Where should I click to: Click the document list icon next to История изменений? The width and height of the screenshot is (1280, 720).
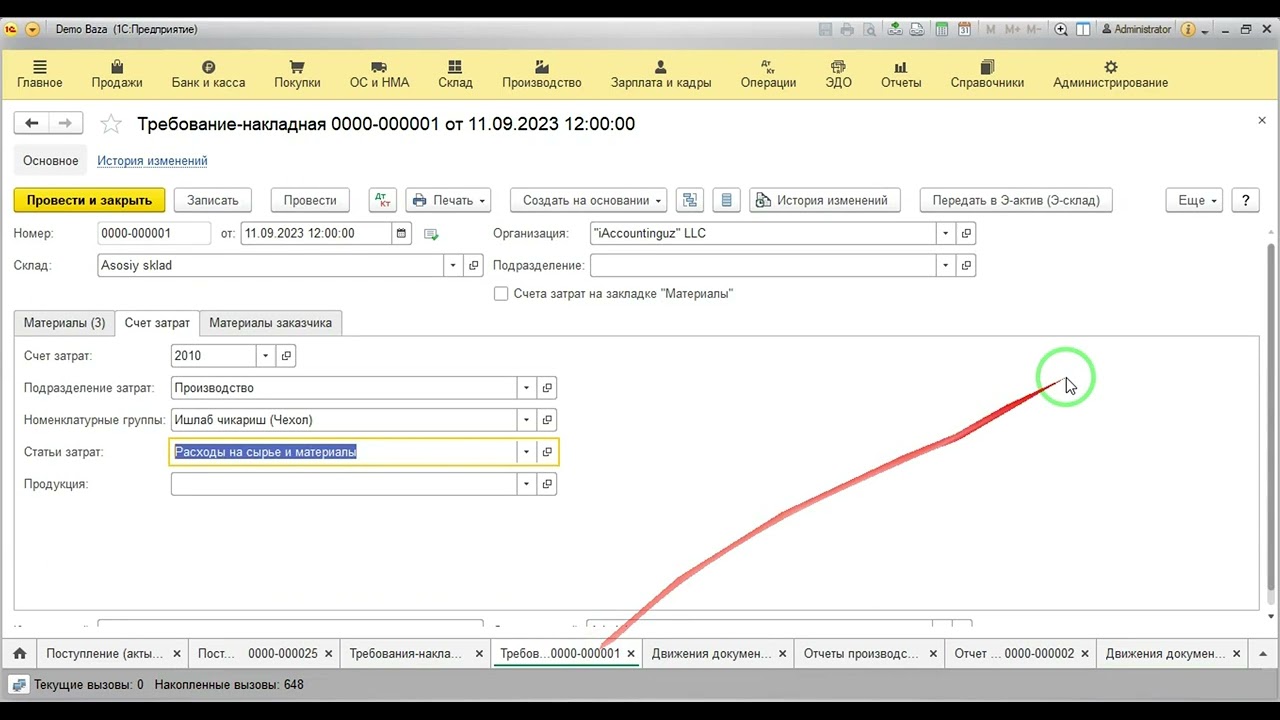[727, 200]
